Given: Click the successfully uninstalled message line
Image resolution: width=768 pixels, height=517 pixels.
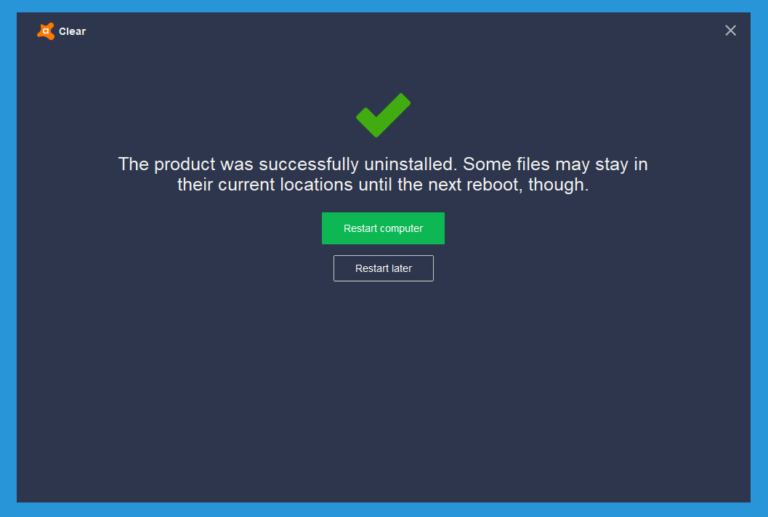Looking at the screenshot, I should coord(383,164).
